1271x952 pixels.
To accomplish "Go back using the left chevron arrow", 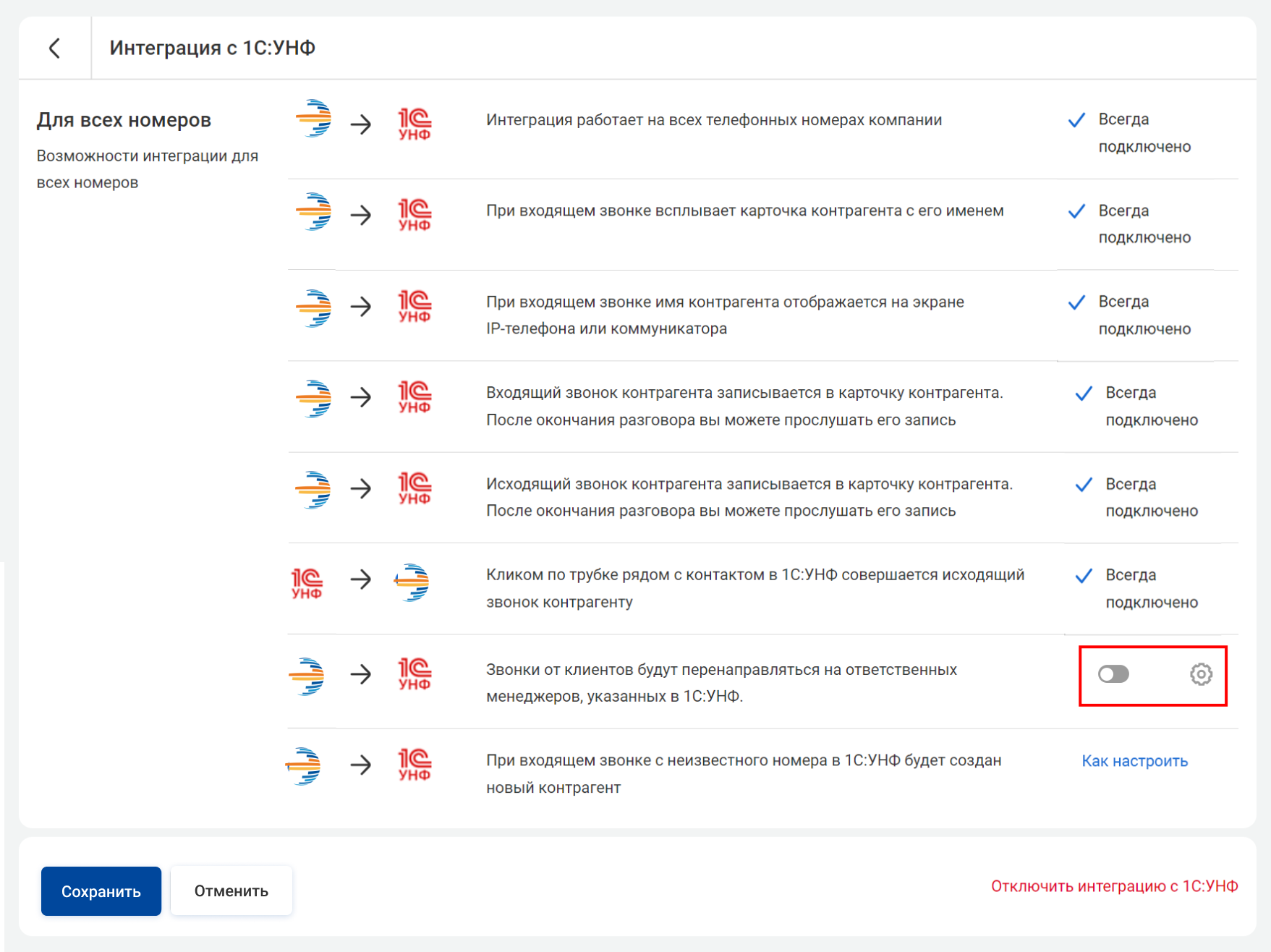I will pyautogui.click(x=54, y=48).
